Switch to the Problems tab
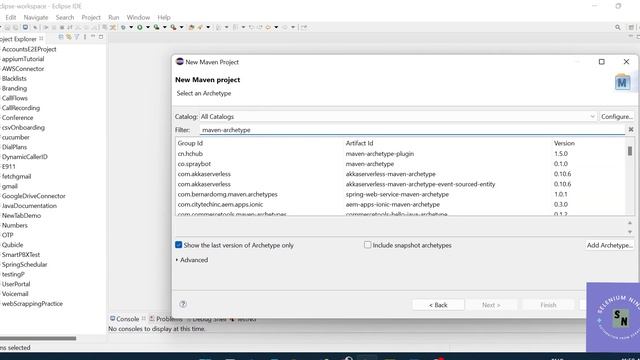Screen dimensions: 640x360 tap(166, 319)
